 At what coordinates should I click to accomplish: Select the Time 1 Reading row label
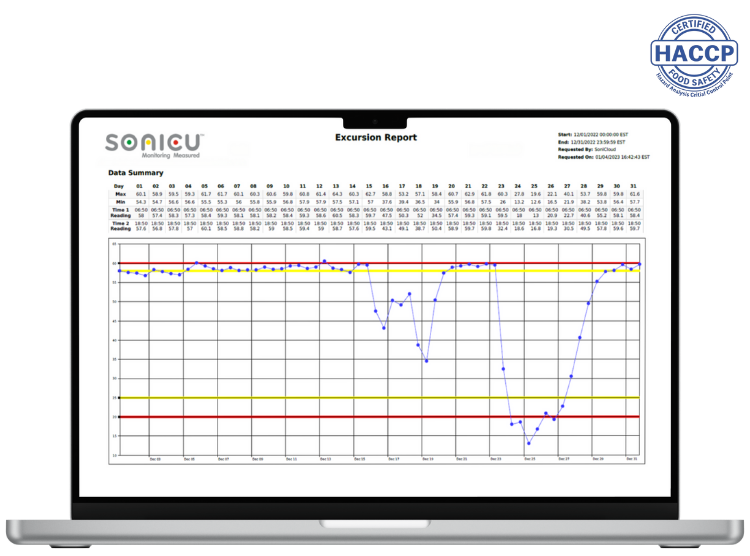tap(120, 212)
